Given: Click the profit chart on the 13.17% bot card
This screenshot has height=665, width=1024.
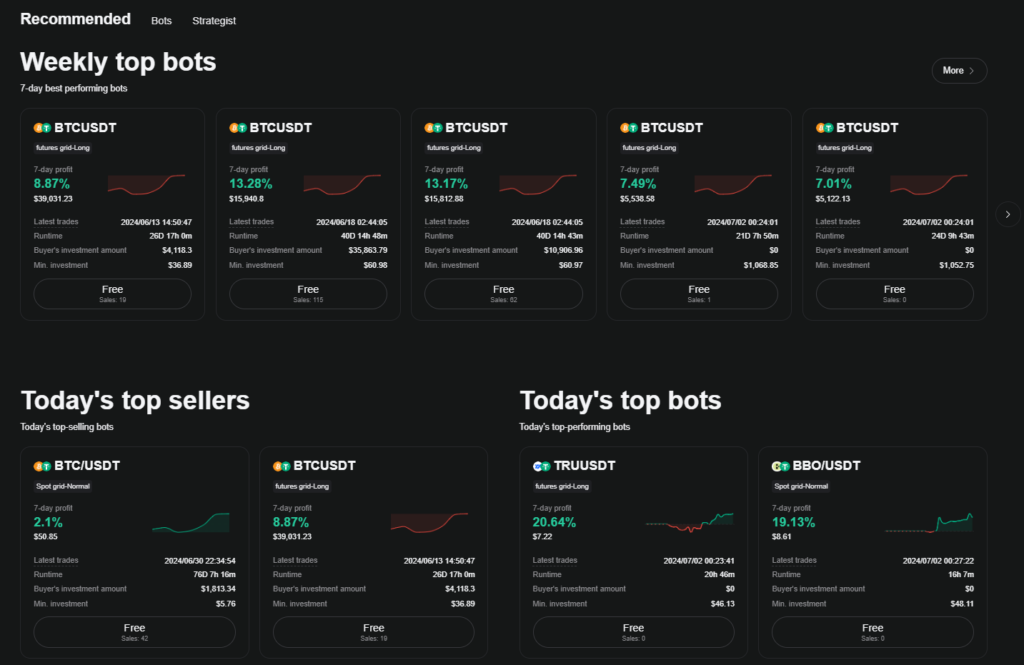Looking at the screenshot, I should point(537,185).
